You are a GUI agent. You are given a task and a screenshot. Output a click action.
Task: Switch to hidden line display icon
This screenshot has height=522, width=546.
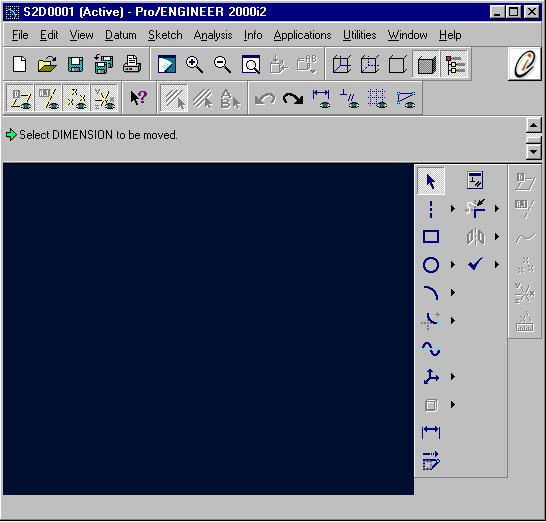(370, 64)
